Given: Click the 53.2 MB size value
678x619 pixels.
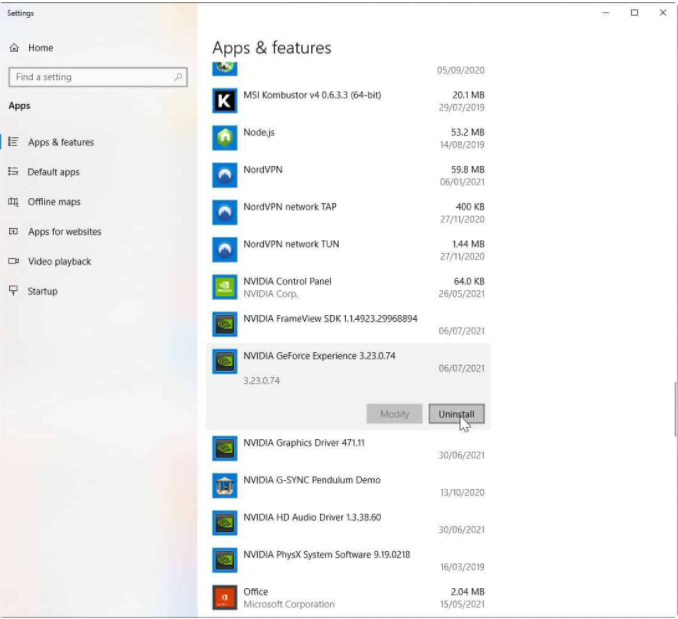Looking at the screenshot, I should (x=467, y=132).
